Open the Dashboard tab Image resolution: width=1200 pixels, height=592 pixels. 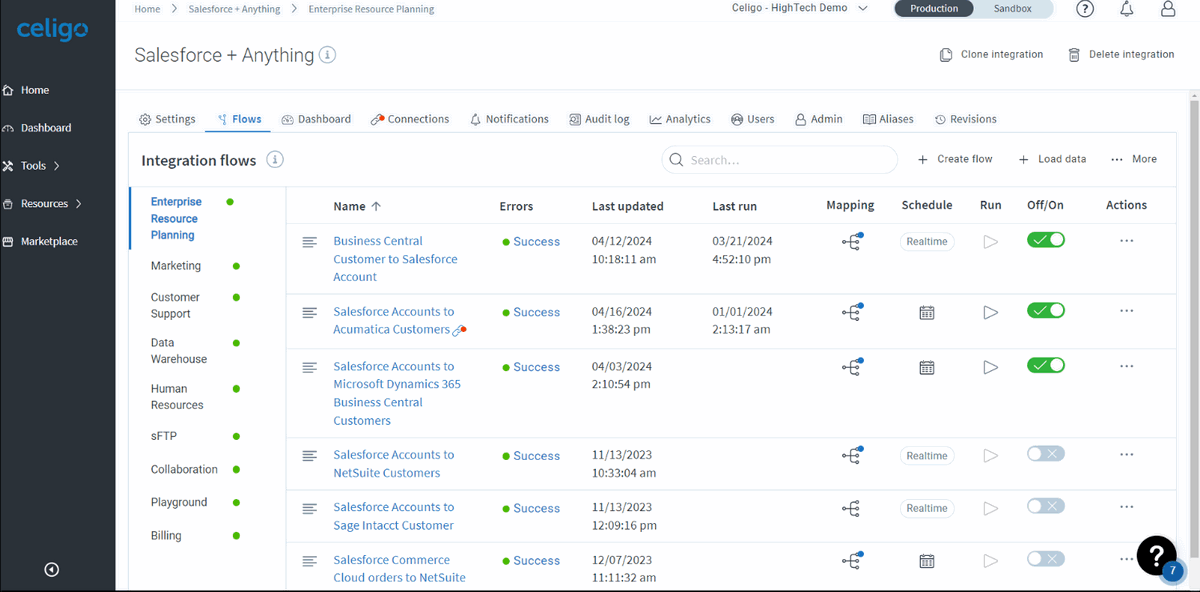tap(316, 119)
